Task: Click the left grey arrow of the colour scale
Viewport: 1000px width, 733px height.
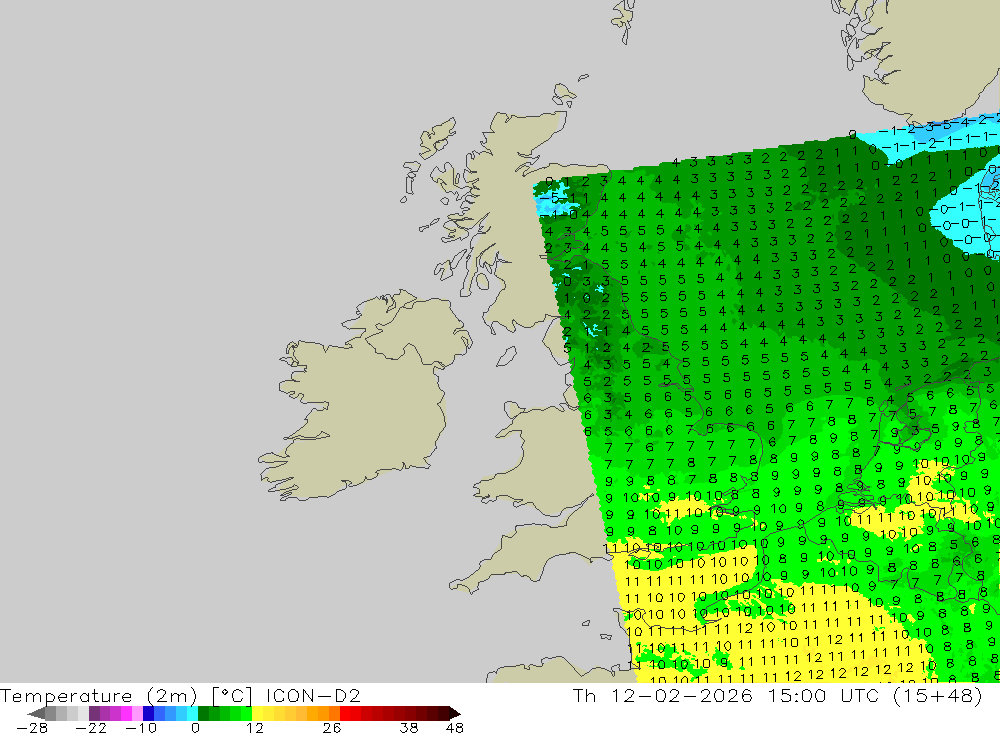Action: click(x=36, y=713)
